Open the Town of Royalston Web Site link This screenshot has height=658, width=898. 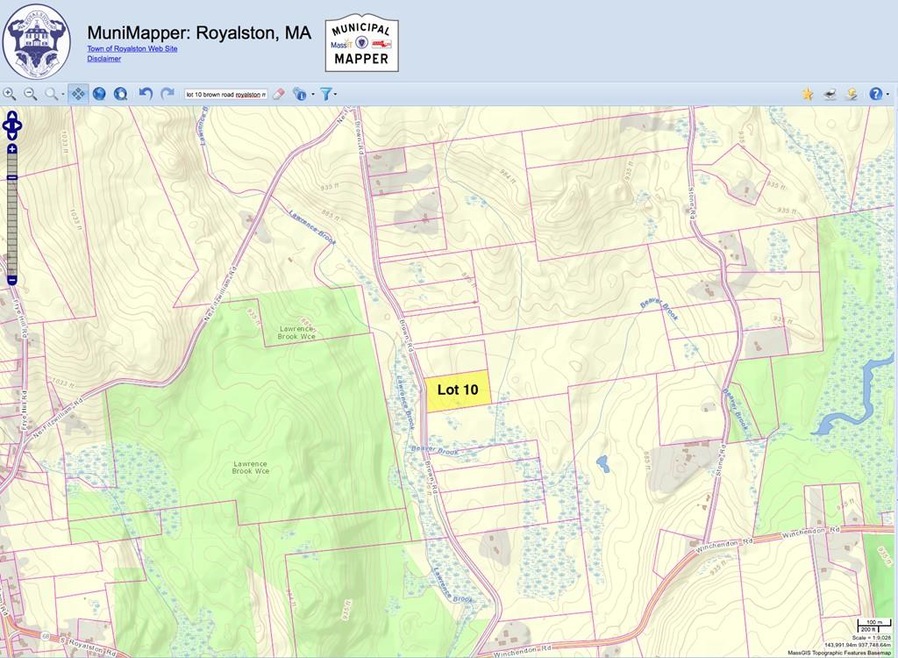coord(128,49)
